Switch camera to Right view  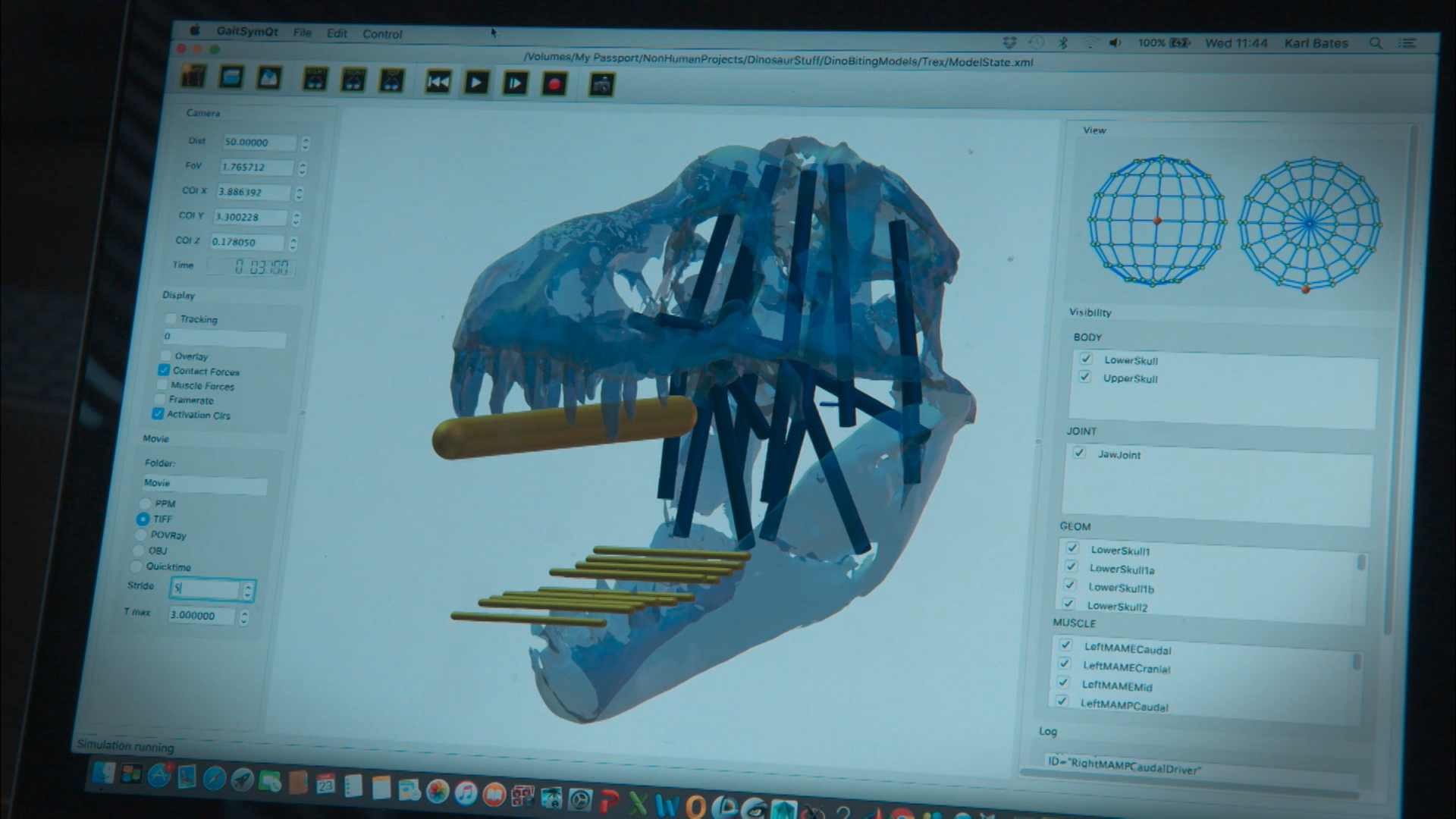click(315, 79)
